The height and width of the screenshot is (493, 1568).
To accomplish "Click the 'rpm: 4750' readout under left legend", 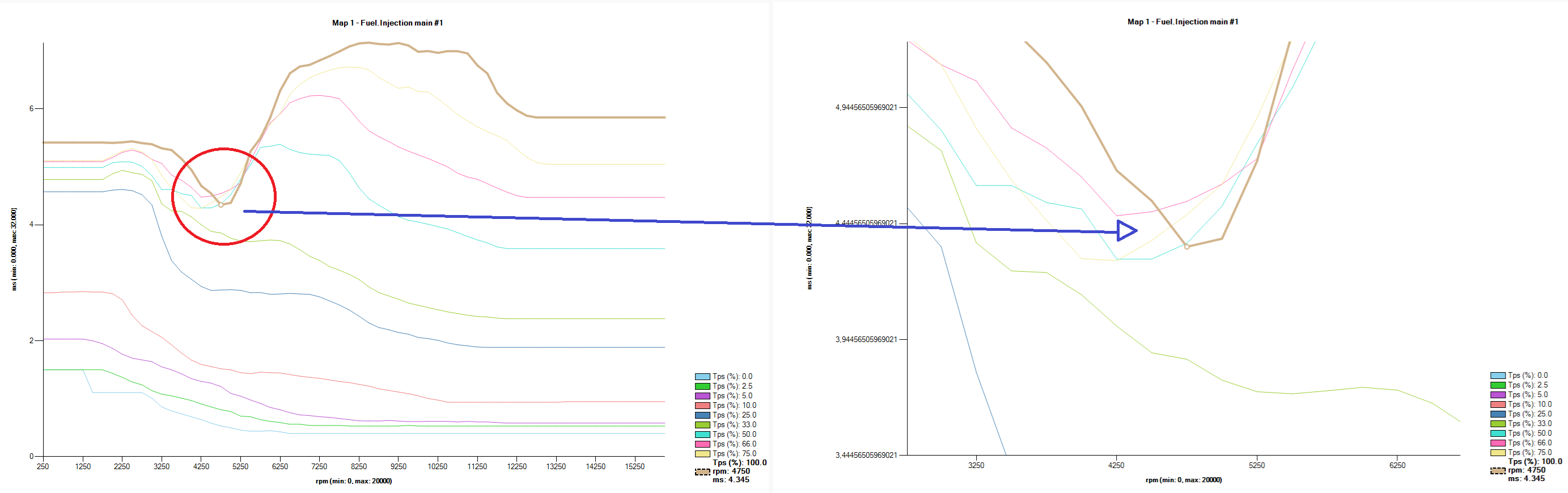I will coord(731,471).
